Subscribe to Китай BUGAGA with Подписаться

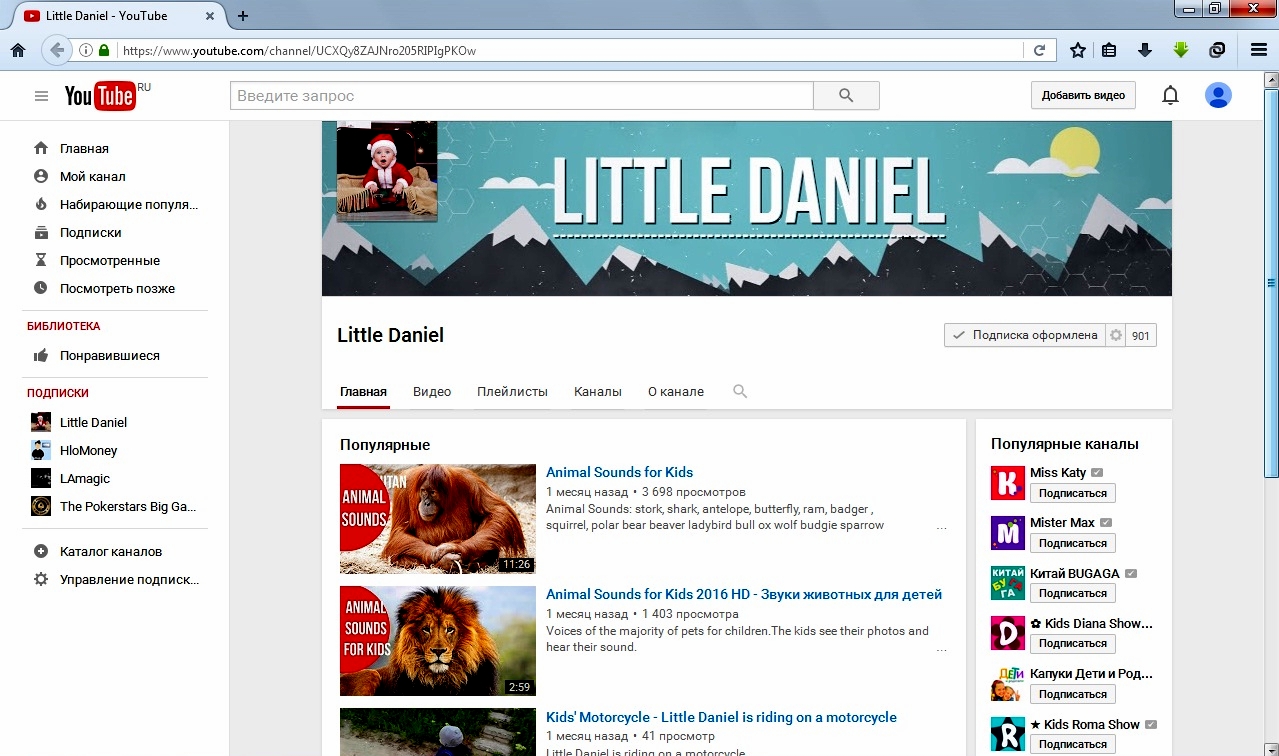1073,593
